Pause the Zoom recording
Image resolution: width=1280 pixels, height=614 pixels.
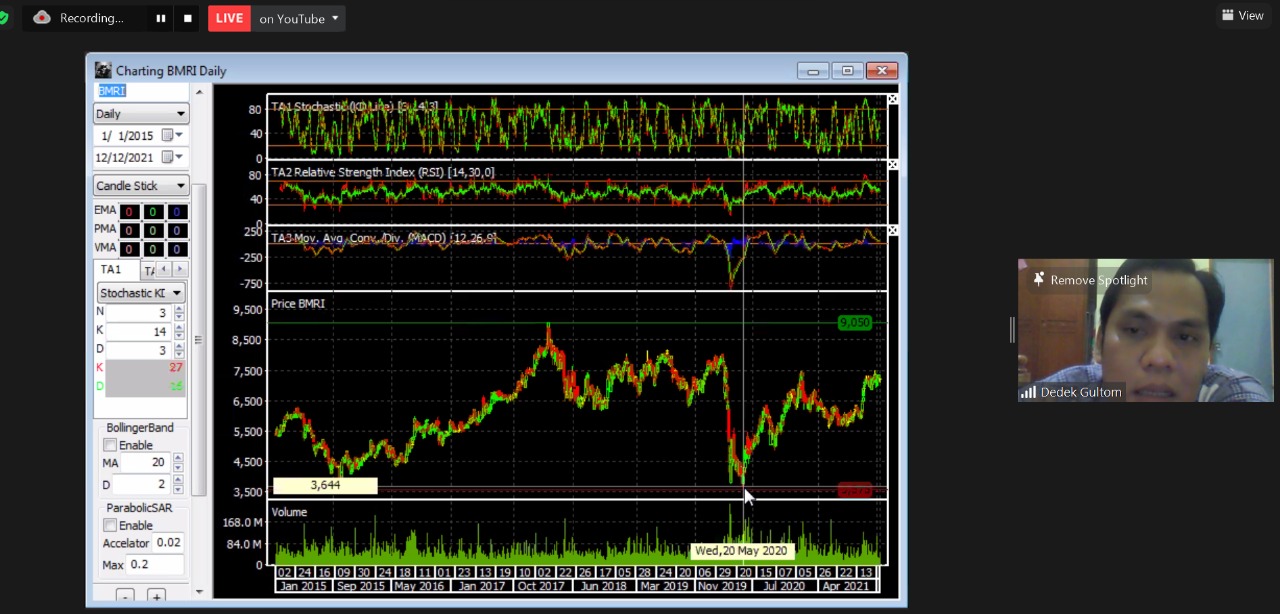tap(160, 18)
